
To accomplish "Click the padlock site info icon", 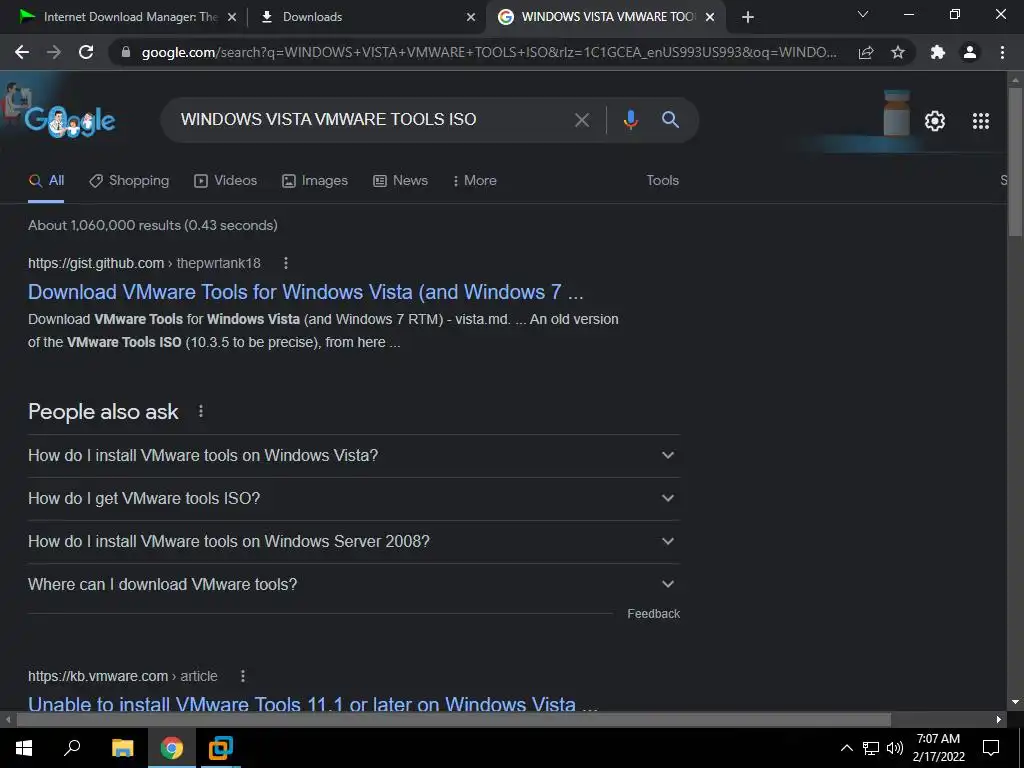I will [126, 52].
